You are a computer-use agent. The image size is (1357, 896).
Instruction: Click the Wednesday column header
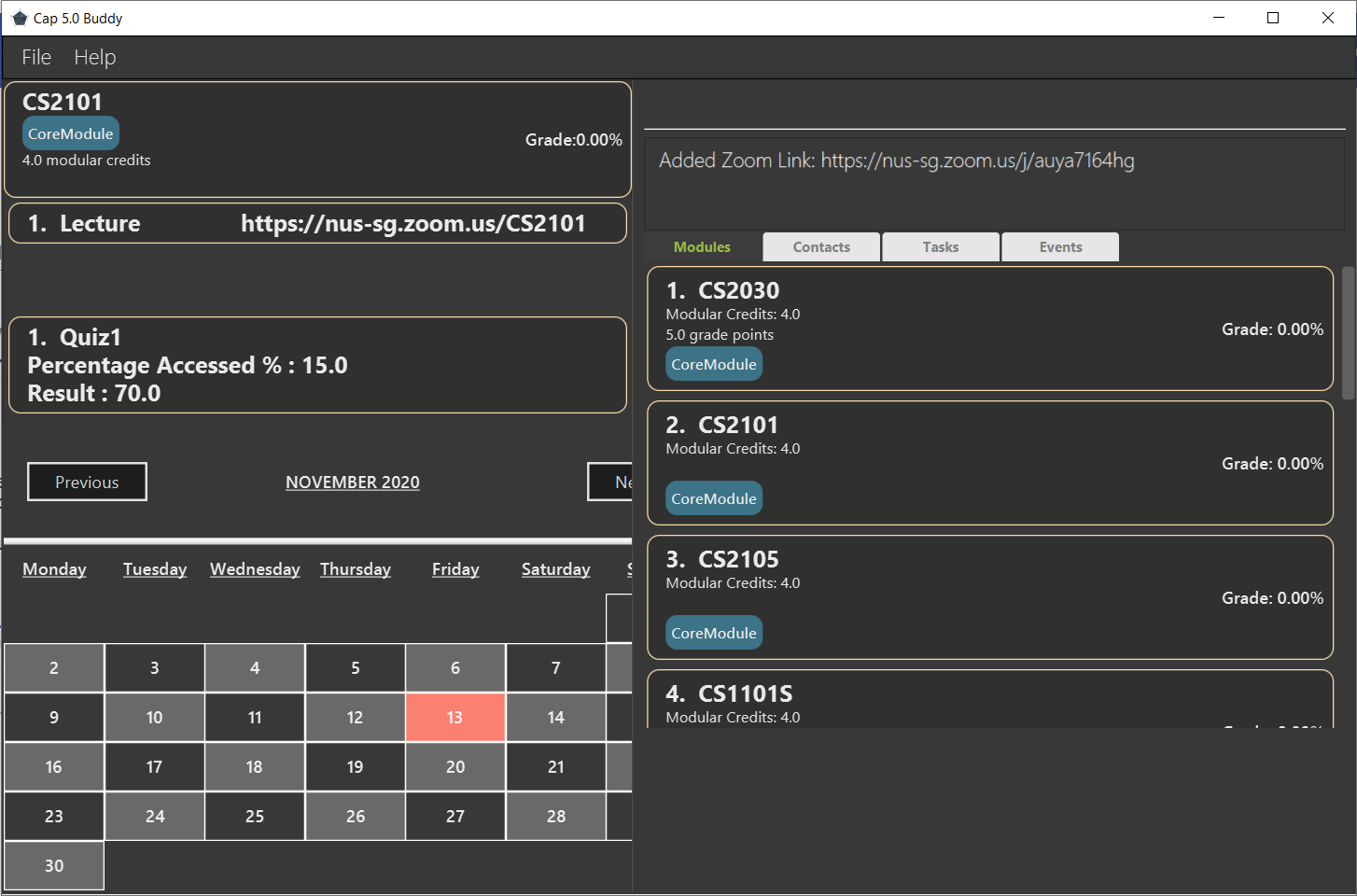tap(255, 569)
